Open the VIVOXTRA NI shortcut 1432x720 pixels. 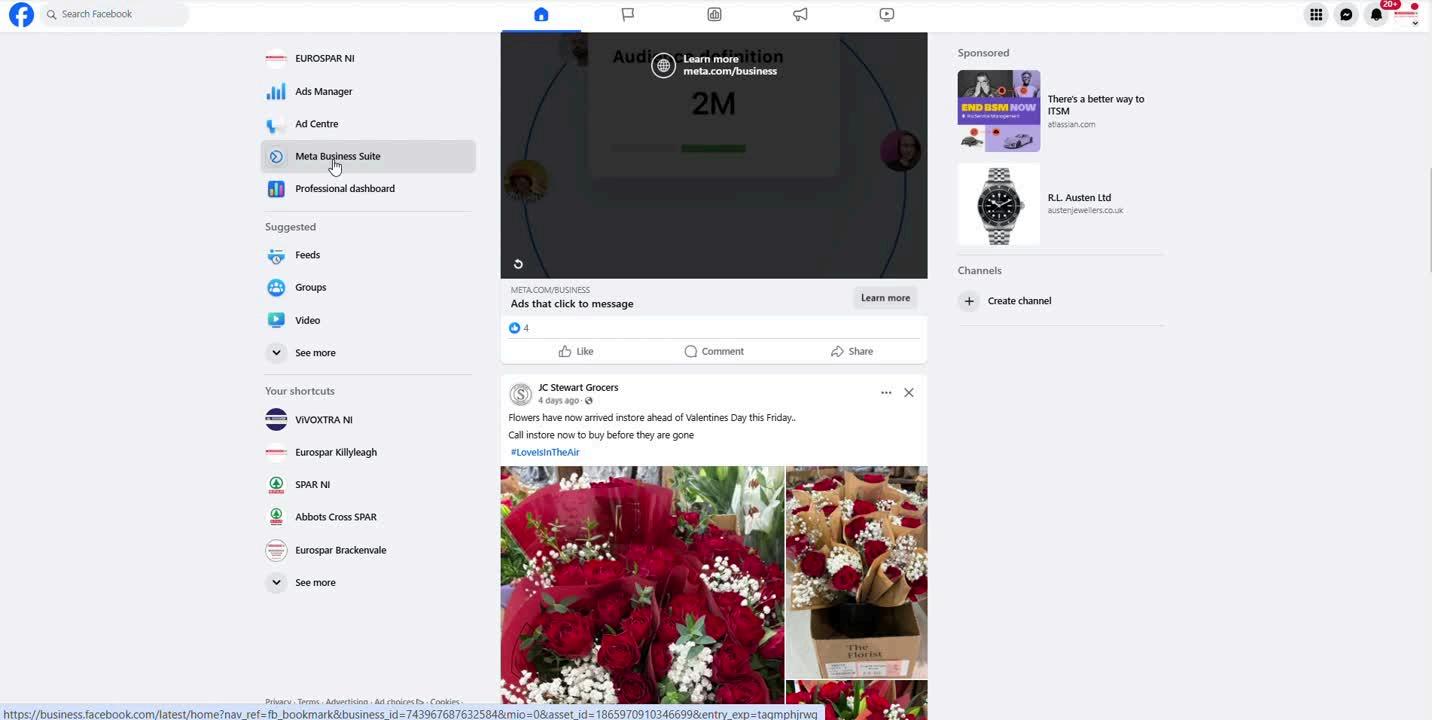pyautogui.click(x=368, y=419)
